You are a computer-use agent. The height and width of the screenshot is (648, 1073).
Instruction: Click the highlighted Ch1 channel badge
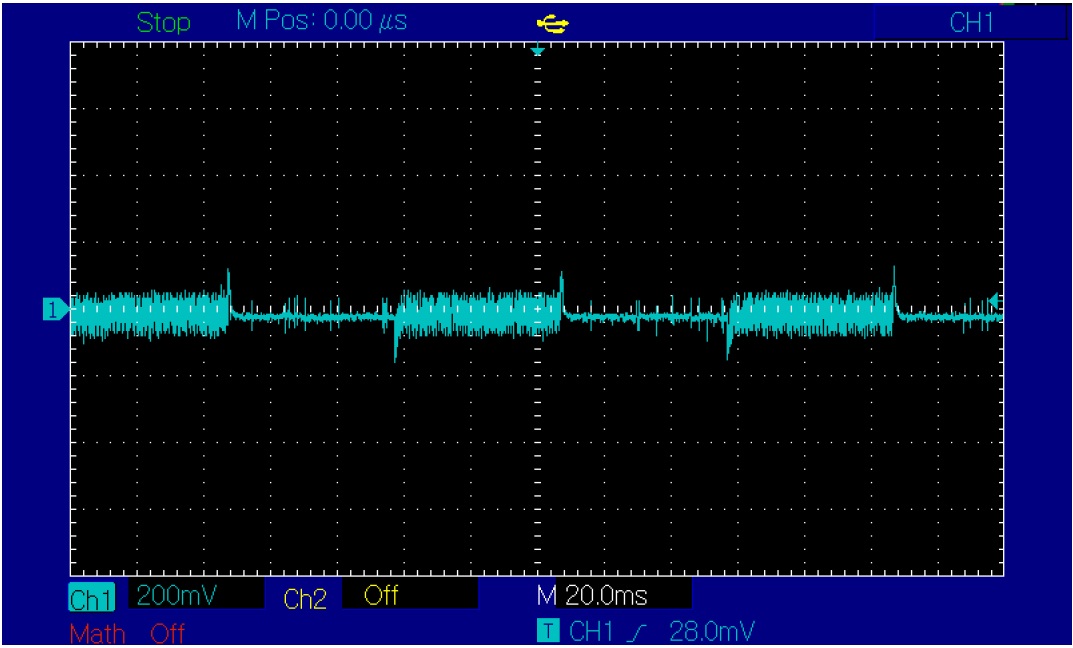pyautogui.click(x=91, y=598)
